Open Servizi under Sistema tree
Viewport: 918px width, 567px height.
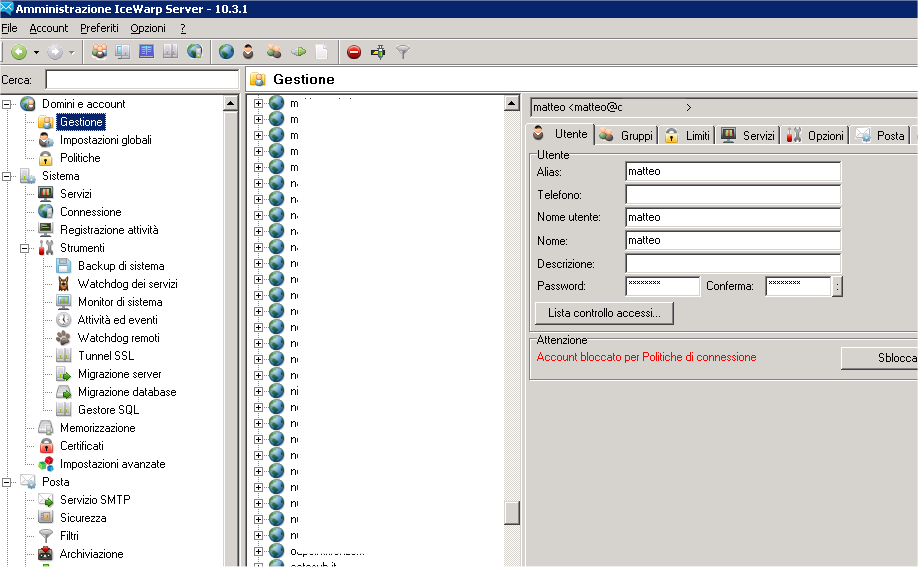(76, 194)
